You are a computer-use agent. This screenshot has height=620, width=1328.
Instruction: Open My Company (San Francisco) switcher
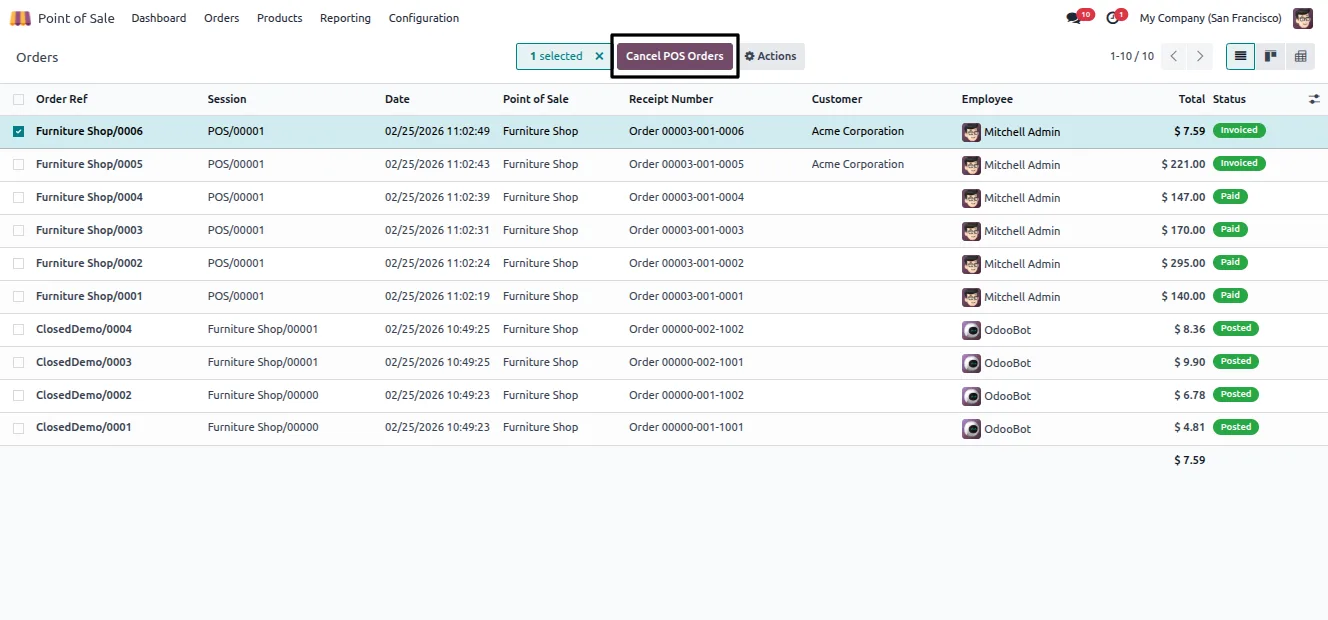1211,18
